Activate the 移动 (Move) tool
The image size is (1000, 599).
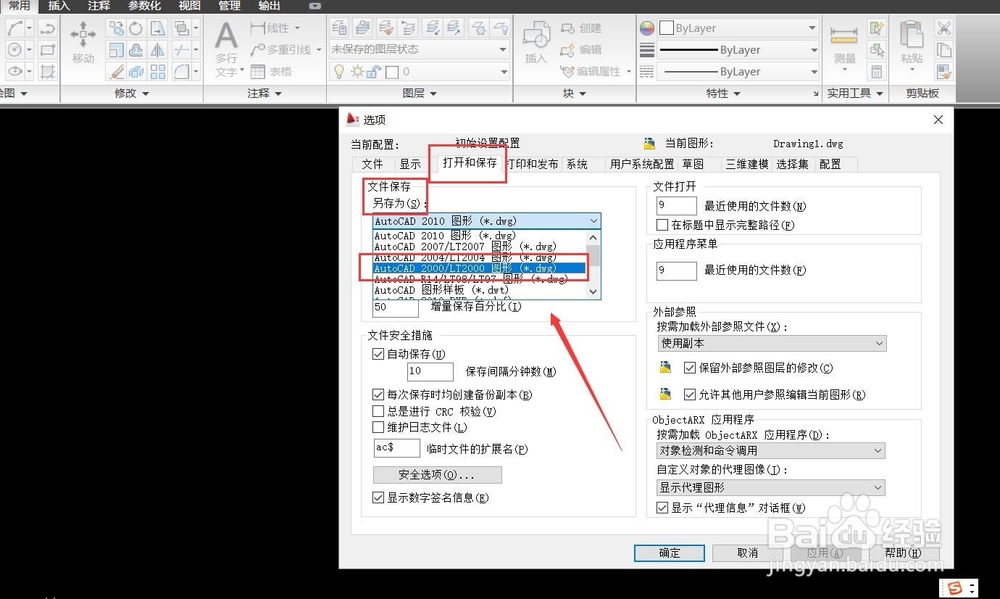pyautogui.click(x=83, y=42)
